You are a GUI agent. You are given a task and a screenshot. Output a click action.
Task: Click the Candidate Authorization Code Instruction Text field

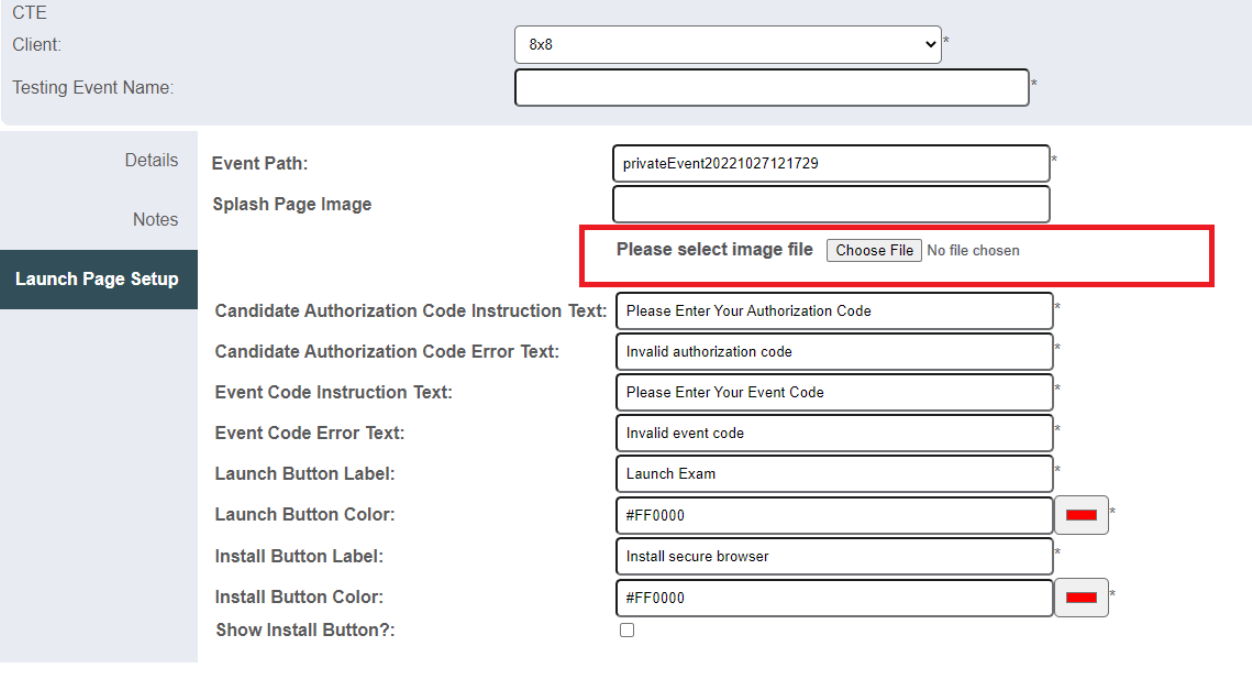coord(833,311)
